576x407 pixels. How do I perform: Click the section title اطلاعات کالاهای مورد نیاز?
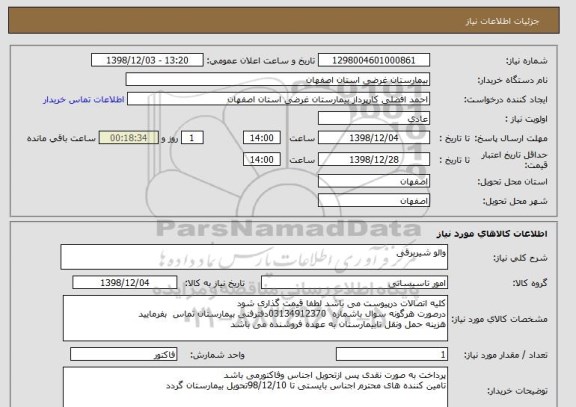(492, 234)
